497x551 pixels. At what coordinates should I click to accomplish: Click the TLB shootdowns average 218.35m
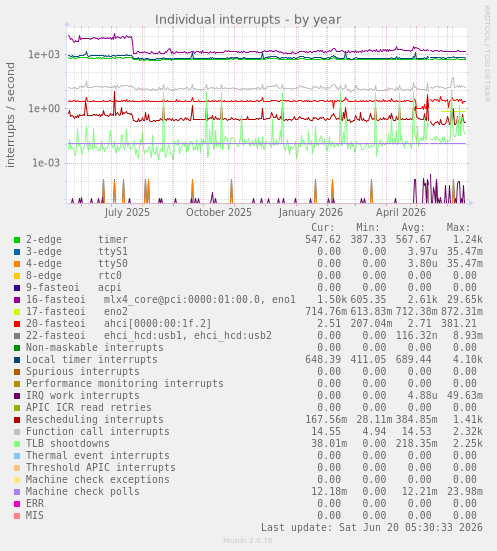417,443
